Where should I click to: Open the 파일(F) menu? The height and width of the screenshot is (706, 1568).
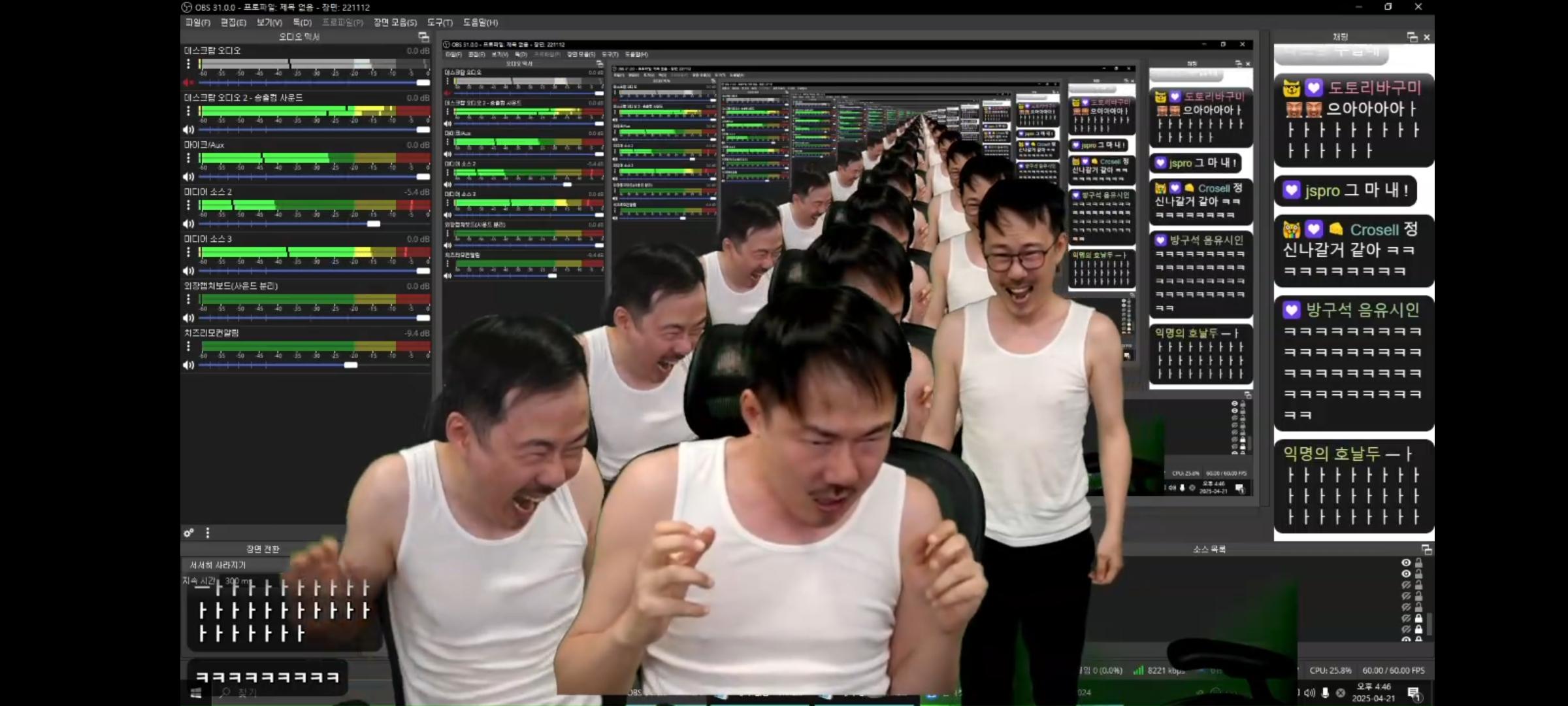pos(197,22)
